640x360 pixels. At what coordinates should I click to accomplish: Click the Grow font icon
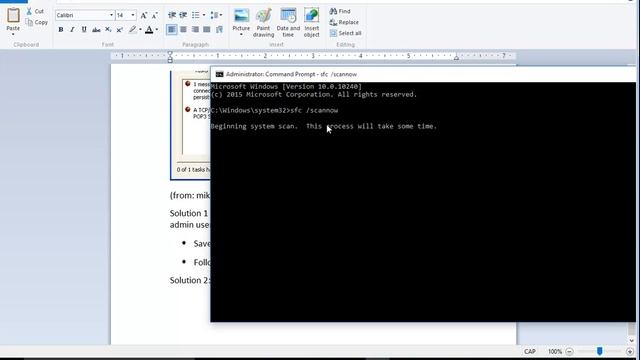pos(144,16)
